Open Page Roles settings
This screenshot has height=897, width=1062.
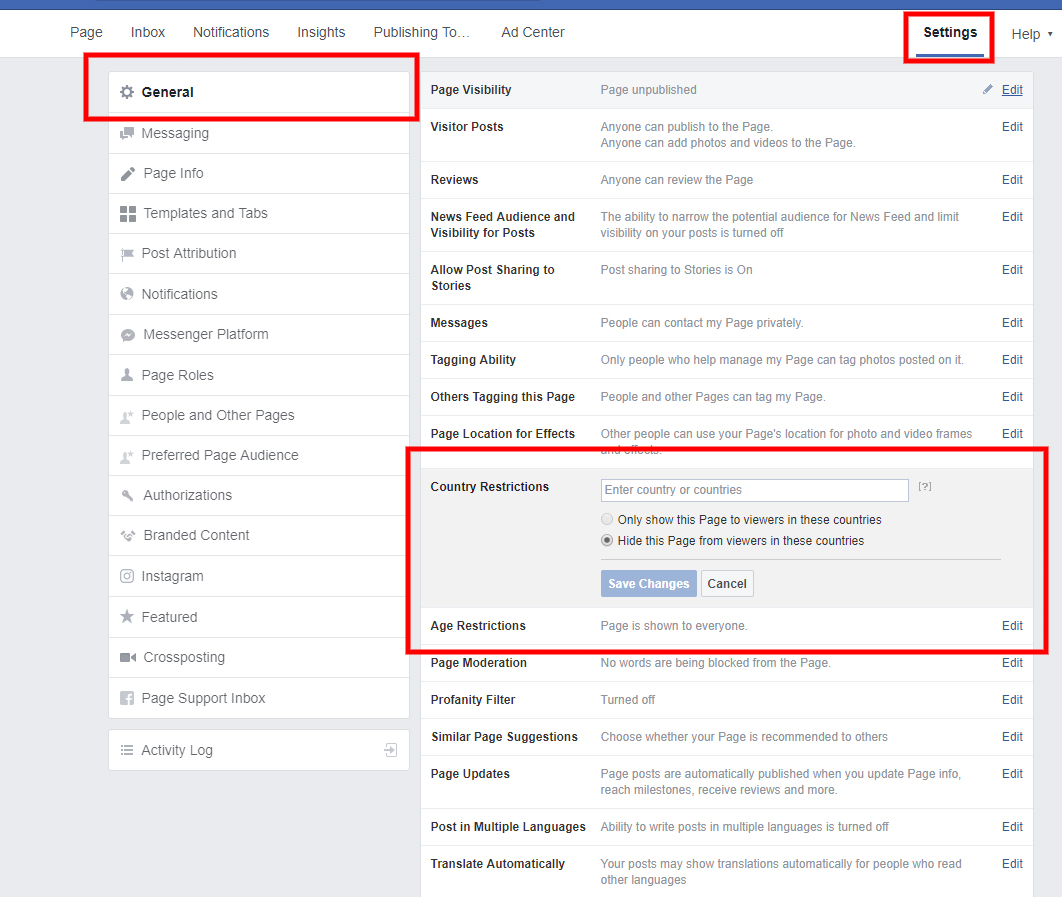[x=259, y=375]
